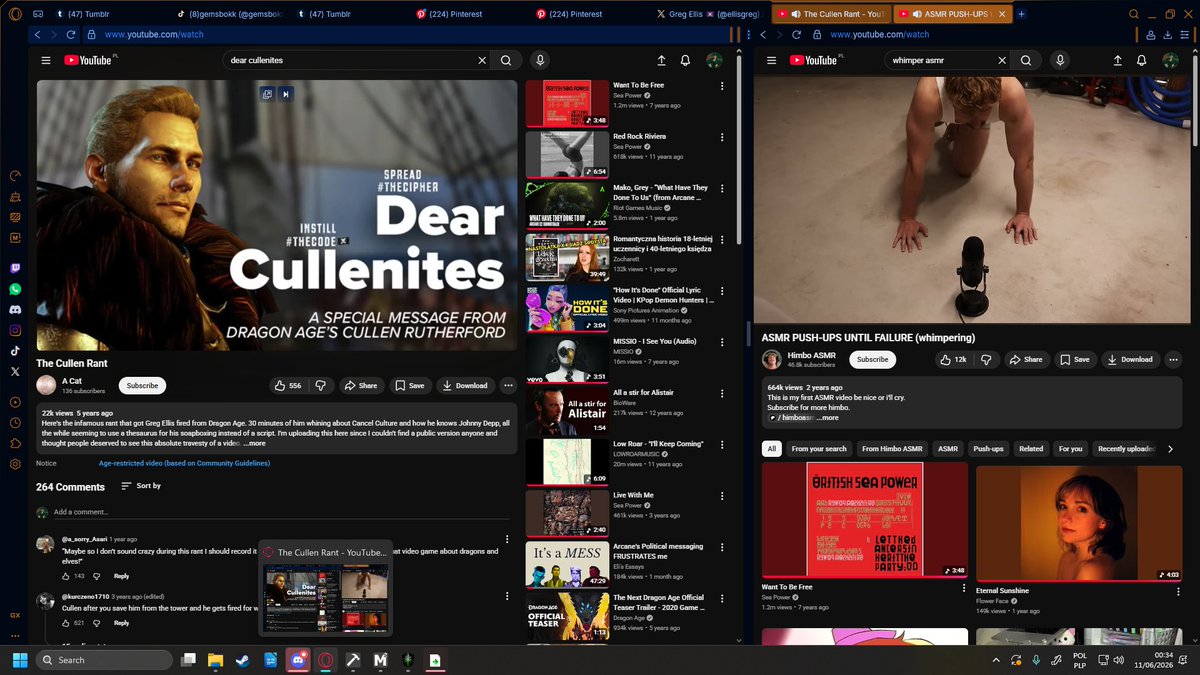Open Instagram in the Opera sidebar
1200x675 pixels.
(x=15, y=330)
